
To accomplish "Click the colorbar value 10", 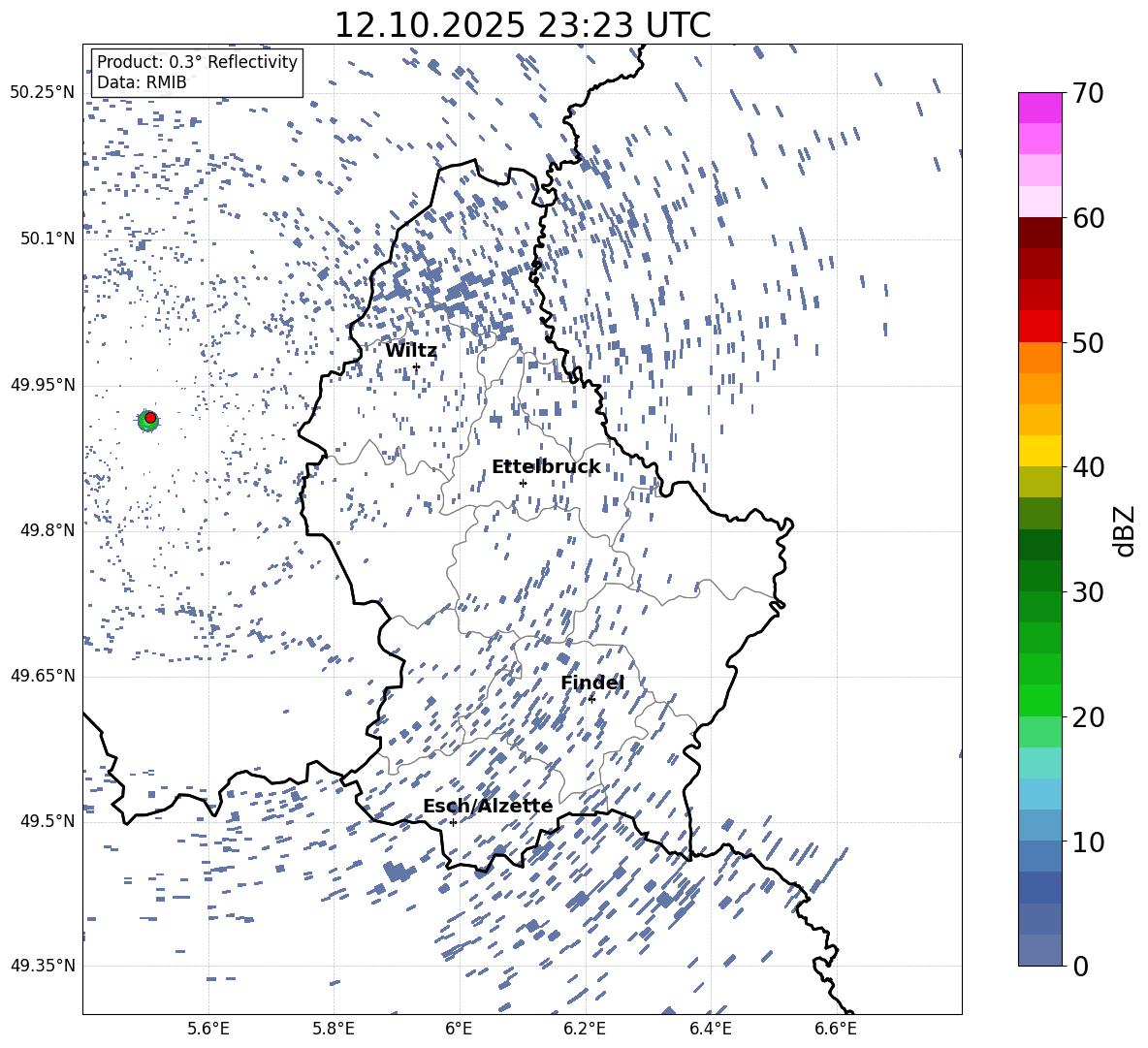I will point(1088,842).
